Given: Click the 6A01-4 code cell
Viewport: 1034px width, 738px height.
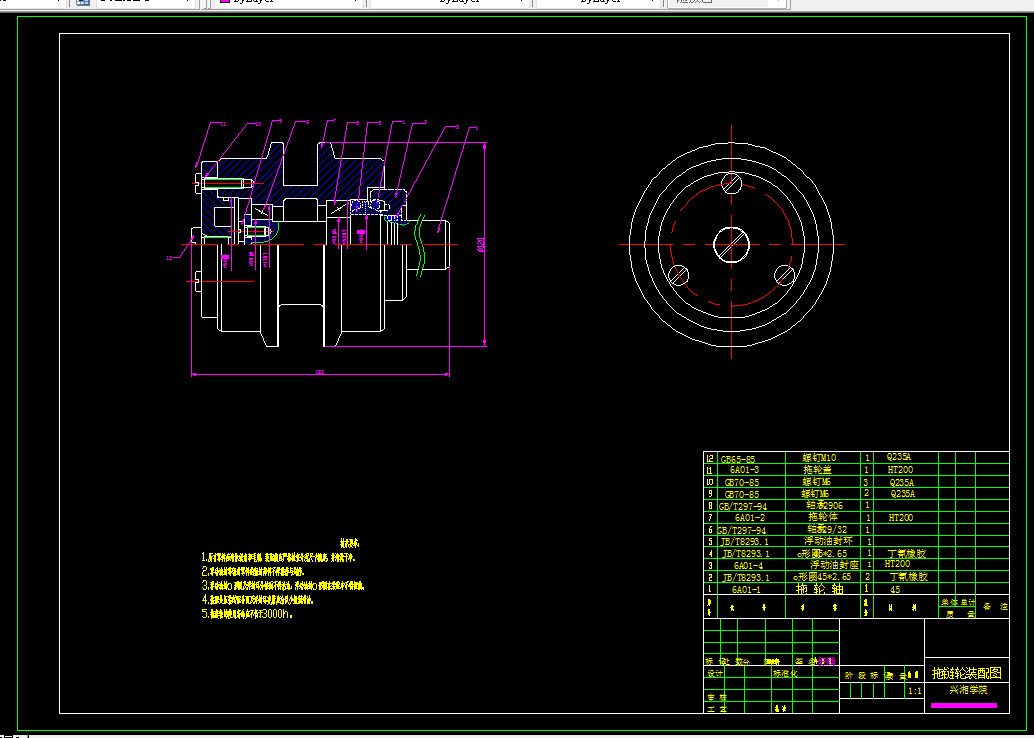Looking at the screenshot, I should coord(748,565).
